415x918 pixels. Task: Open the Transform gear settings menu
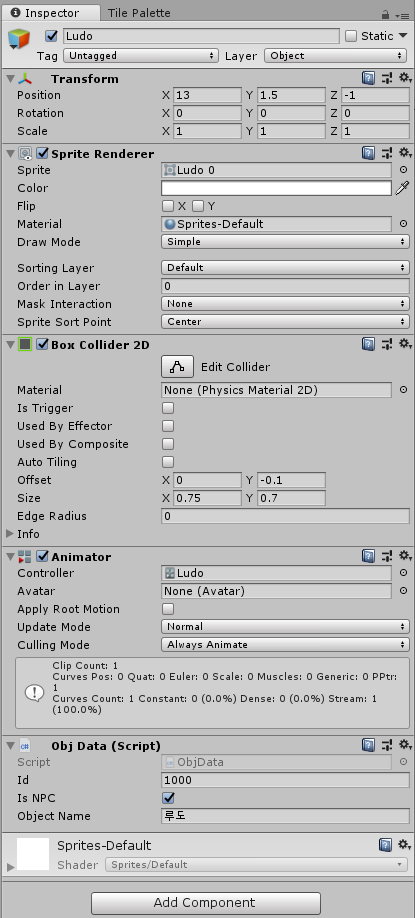(405, 78)
